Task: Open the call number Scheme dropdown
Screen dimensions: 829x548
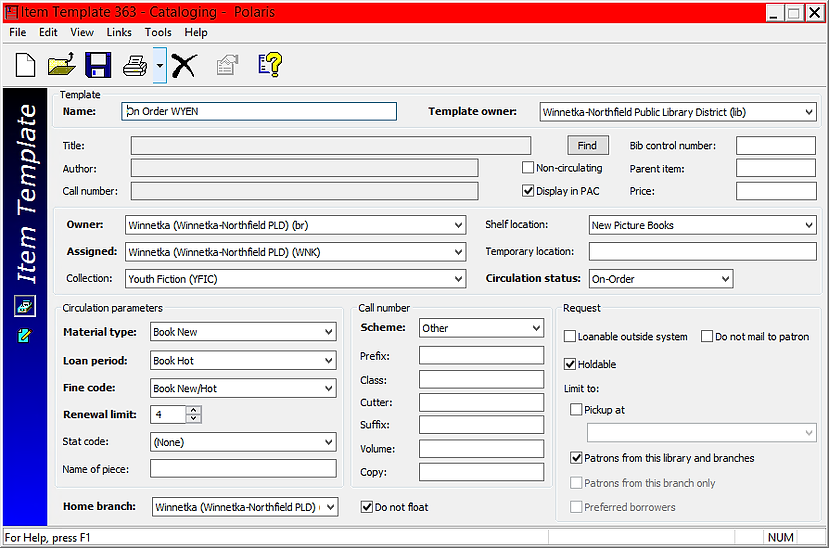Action: (x=536, y=328)
